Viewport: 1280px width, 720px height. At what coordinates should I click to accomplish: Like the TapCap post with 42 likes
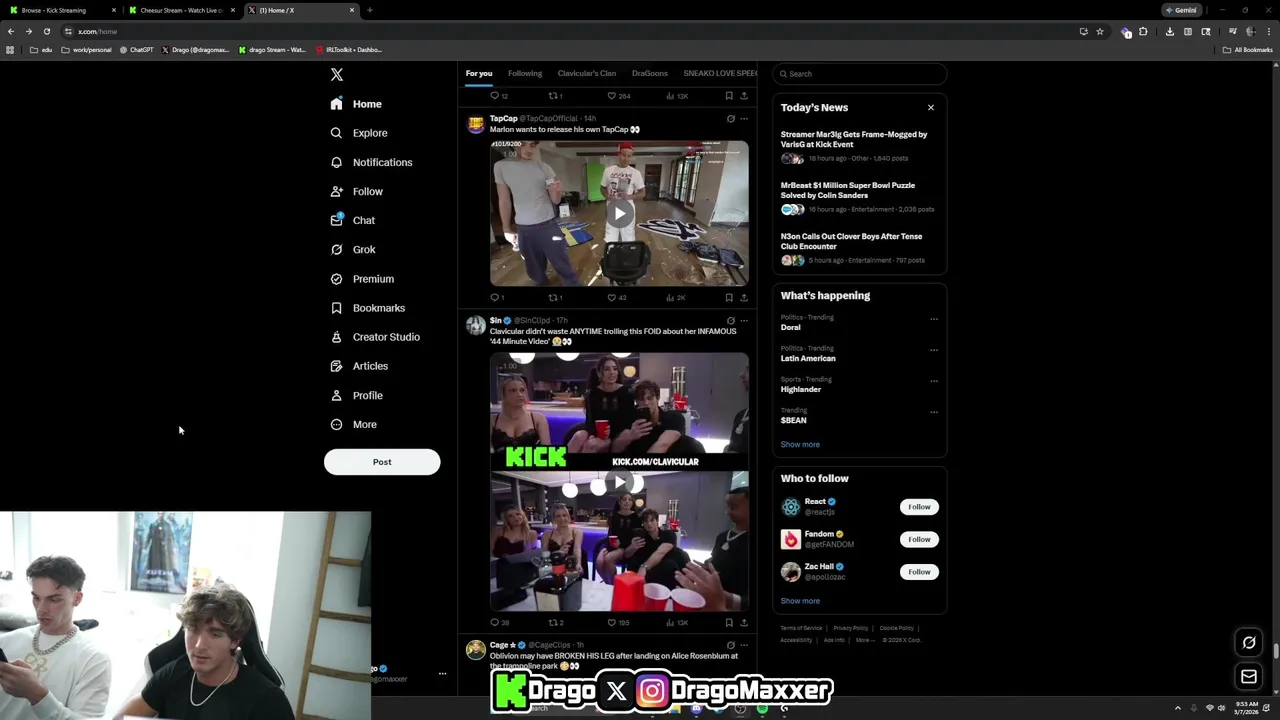click(x=617, y=298)
